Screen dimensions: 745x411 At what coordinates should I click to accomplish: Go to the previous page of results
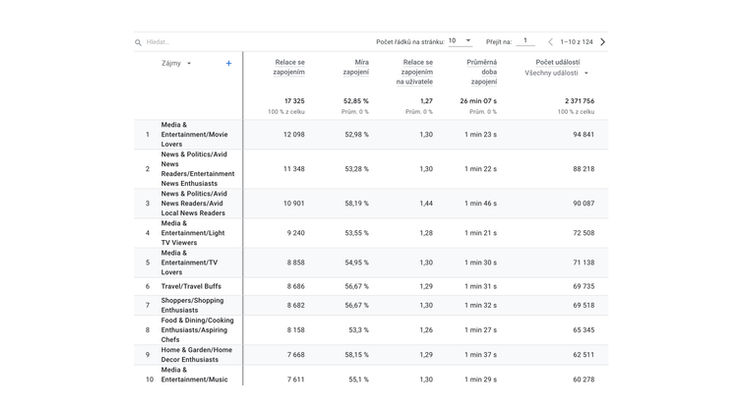tap(550, 42)
